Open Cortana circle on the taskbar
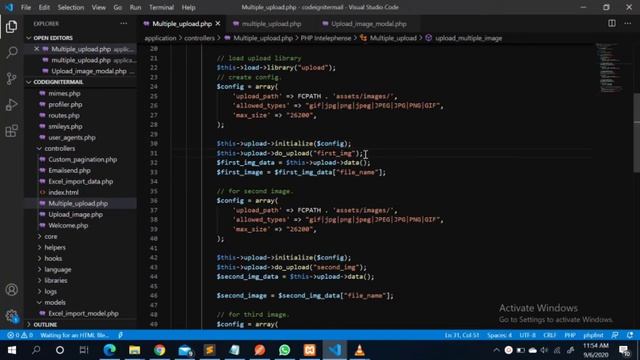 click(x=60, y=350)
